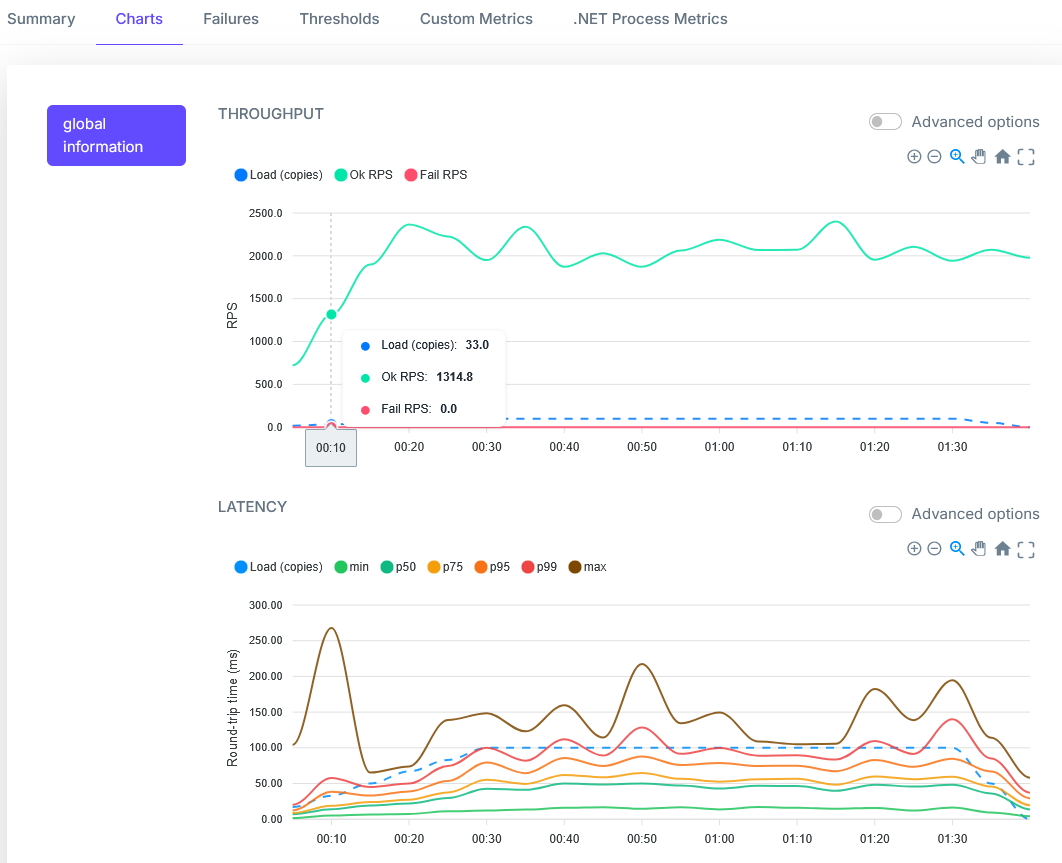Click the max latency legend color dot
The width and height of the screenshot is (1062, 863).
[x=575, y=567]
